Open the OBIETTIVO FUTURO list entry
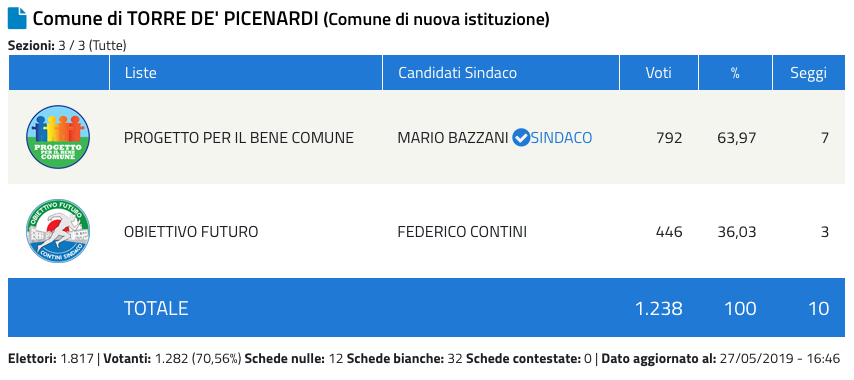Image resolution: width=854 pixels, height=380 pixels. coord(191,232)
